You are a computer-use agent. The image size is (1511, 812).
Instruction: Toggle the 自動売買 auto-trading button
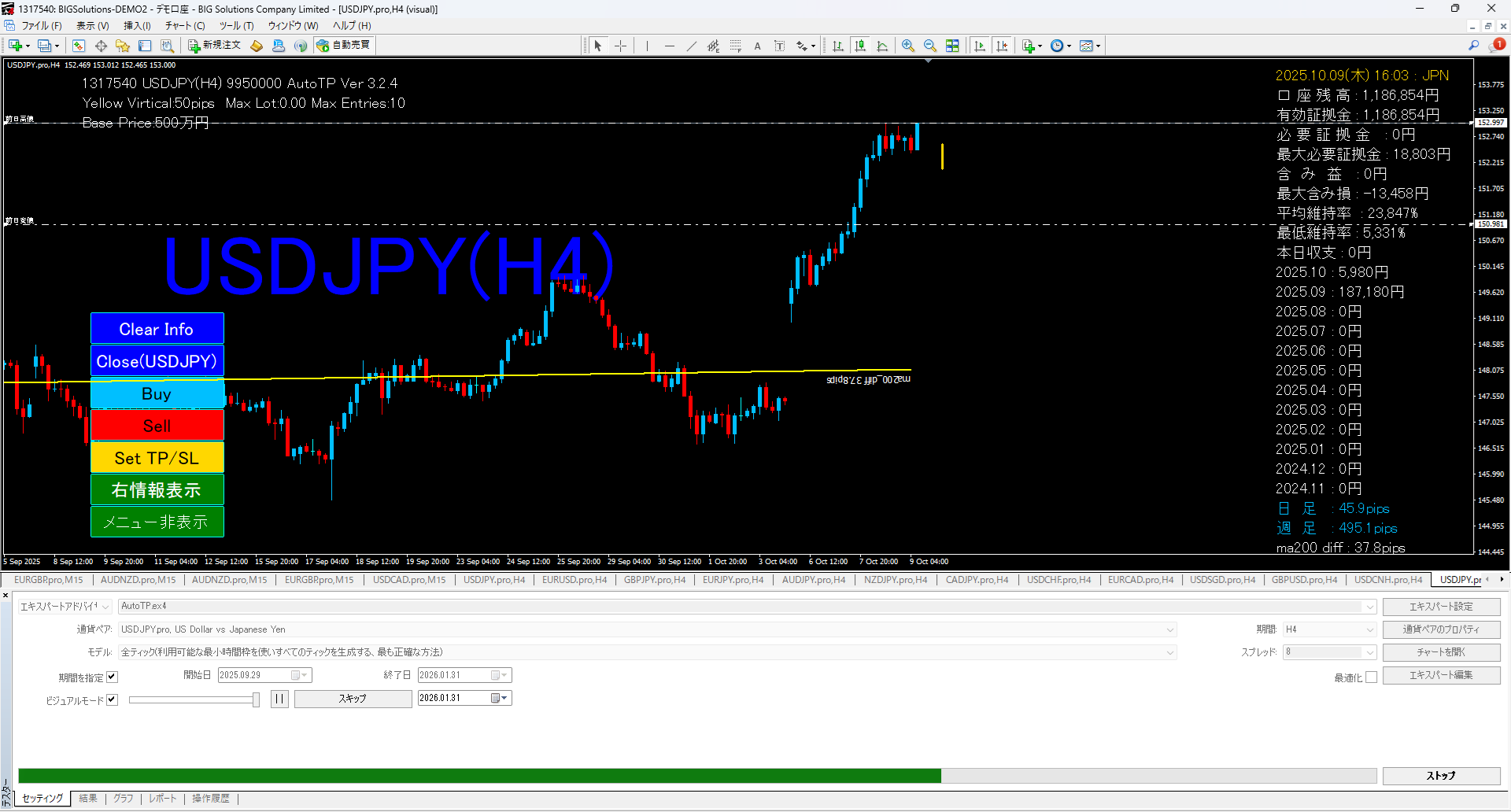tap(344, 46)
